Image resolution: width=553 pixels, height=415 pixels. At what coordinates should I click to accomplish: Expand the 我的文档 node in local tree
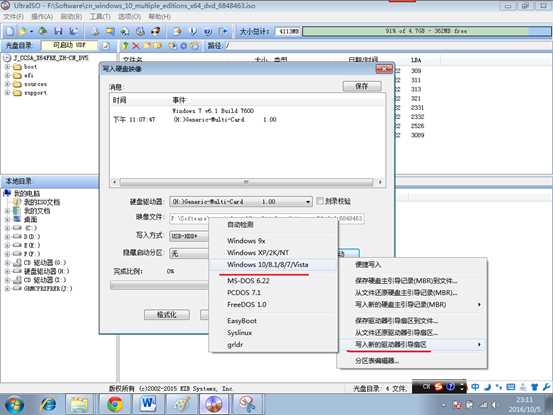pyautogui.click(x=7, y=211)
